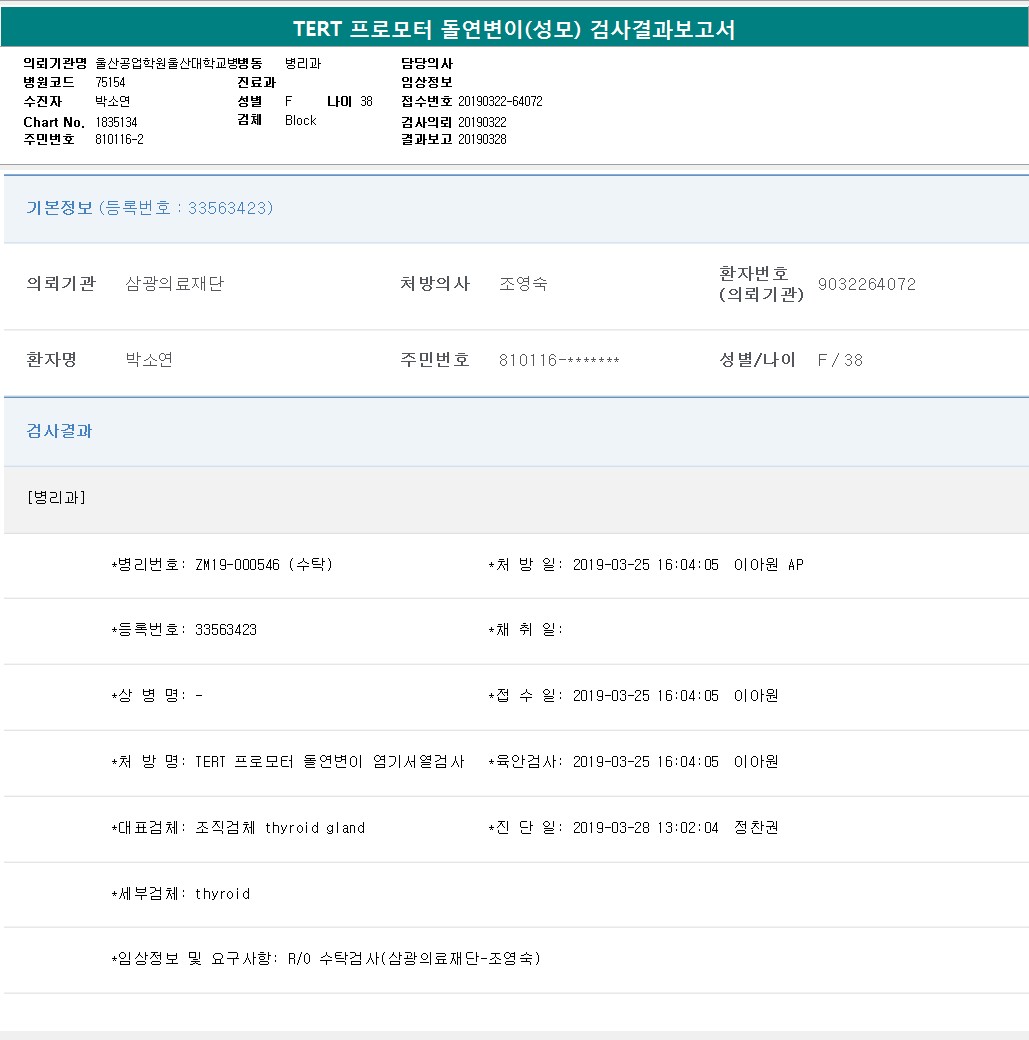Click patient number 9032264072

pos(866,284)
